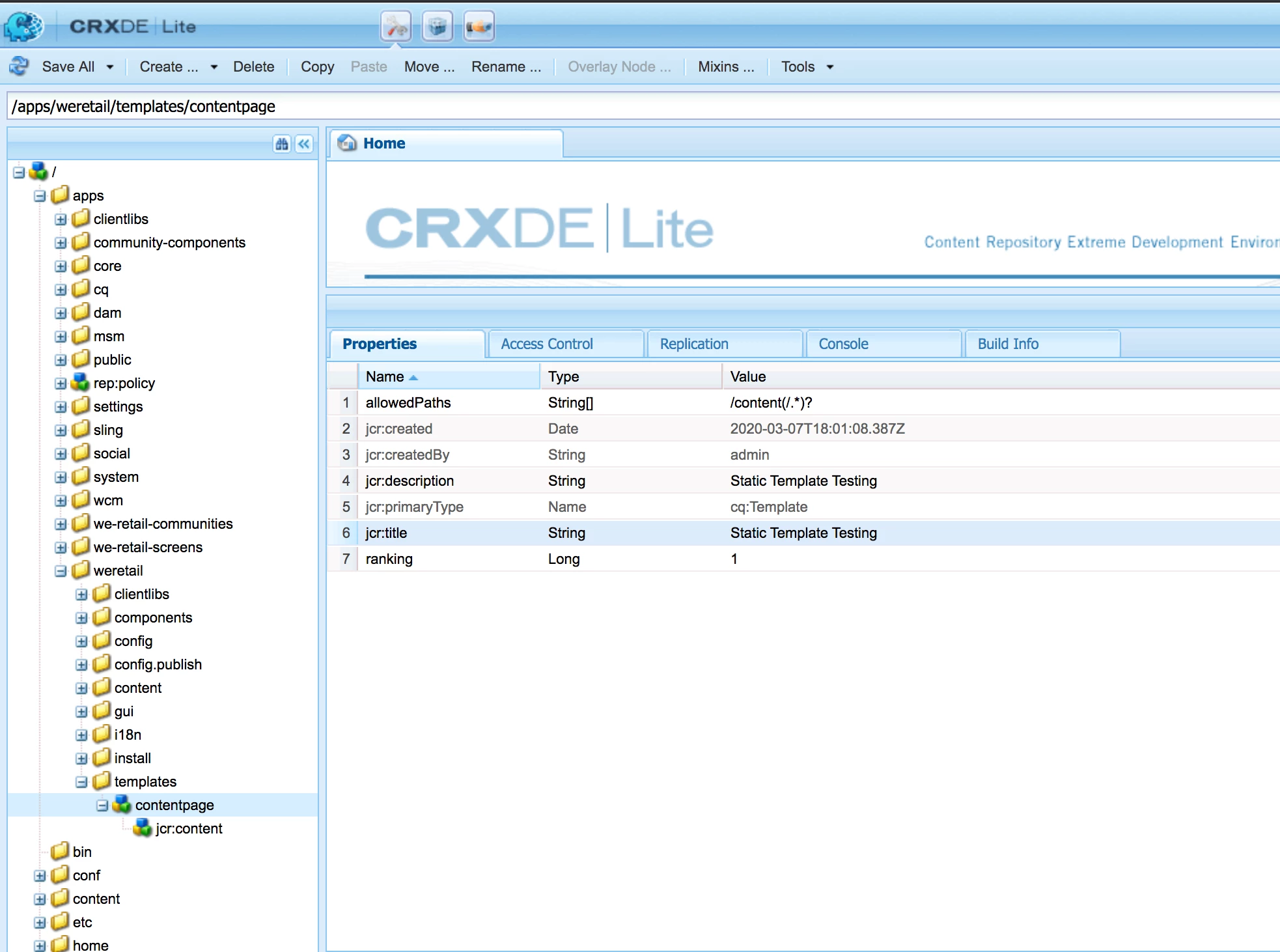Switch to the Access Control tab
The image size is (1280, 952).
[547, 344]
